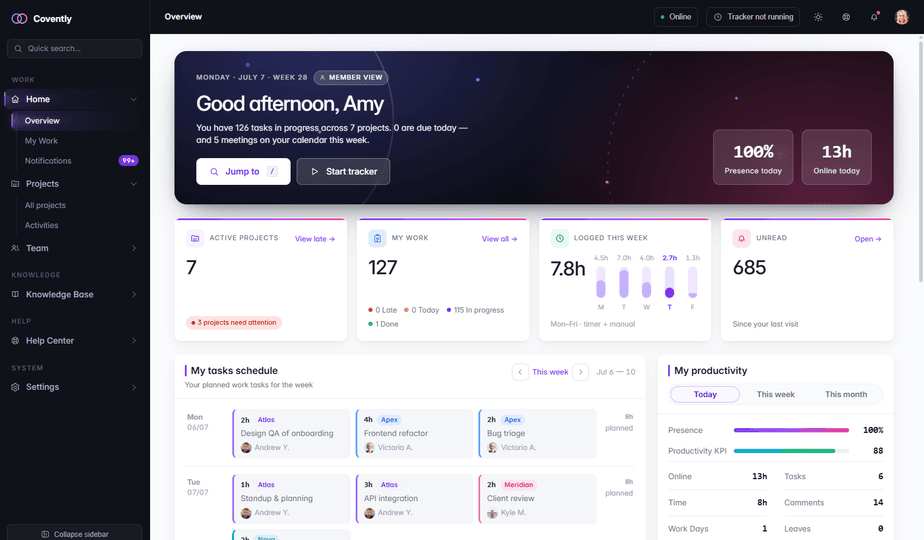Click the Monday bar in logged hours chart
This screenshot has height=540, width=924.
point(600,282)
